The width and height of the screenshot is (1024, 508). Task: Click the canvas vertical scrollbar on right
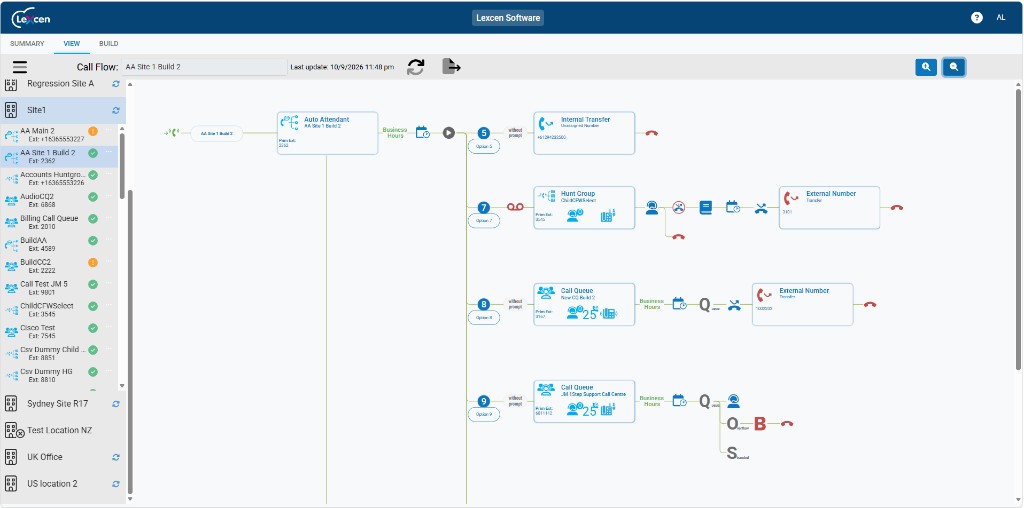1019,229
